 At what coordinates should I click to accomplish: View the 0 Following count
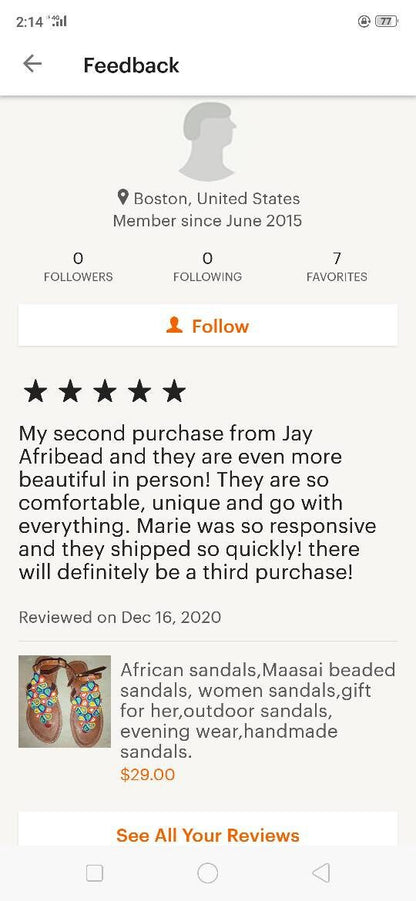pos(207,267)
